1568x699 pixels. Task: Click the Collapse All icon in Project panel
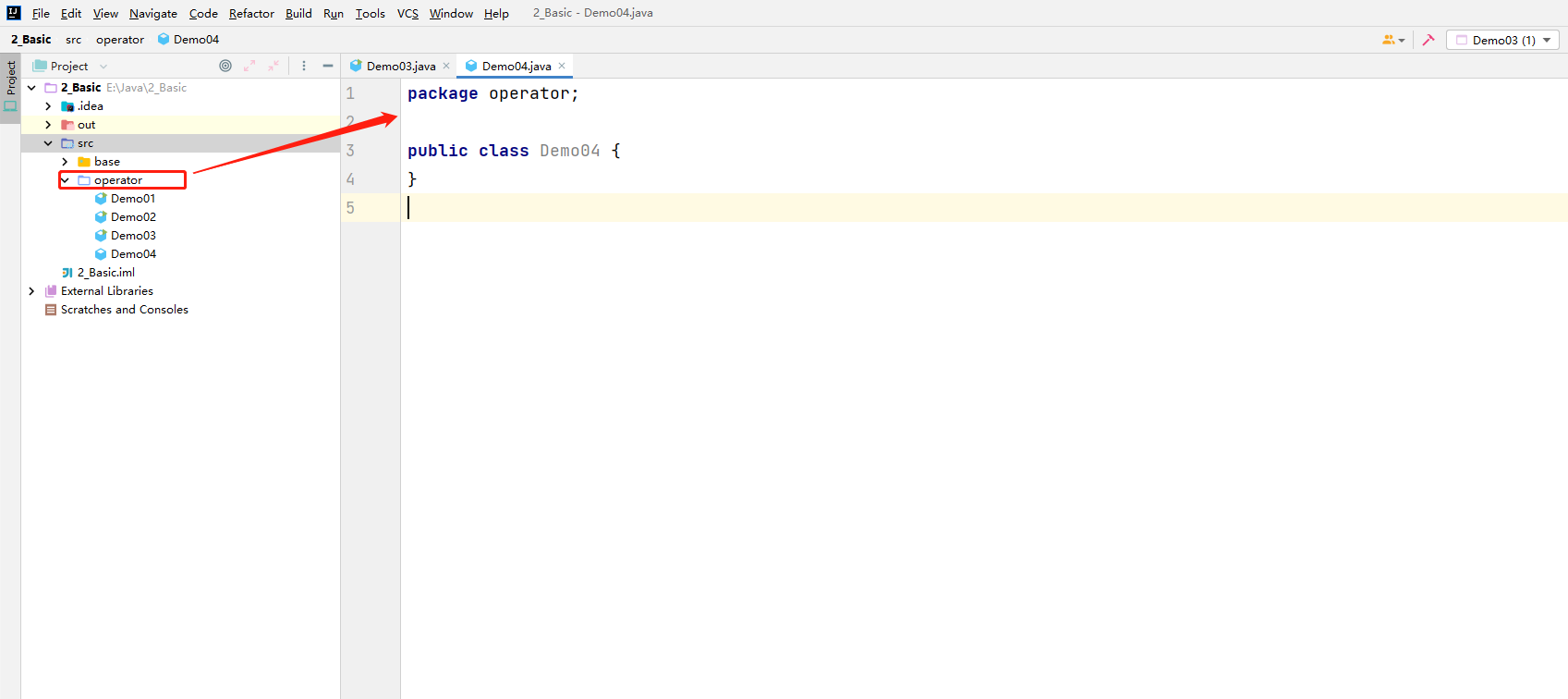[273, 66]
